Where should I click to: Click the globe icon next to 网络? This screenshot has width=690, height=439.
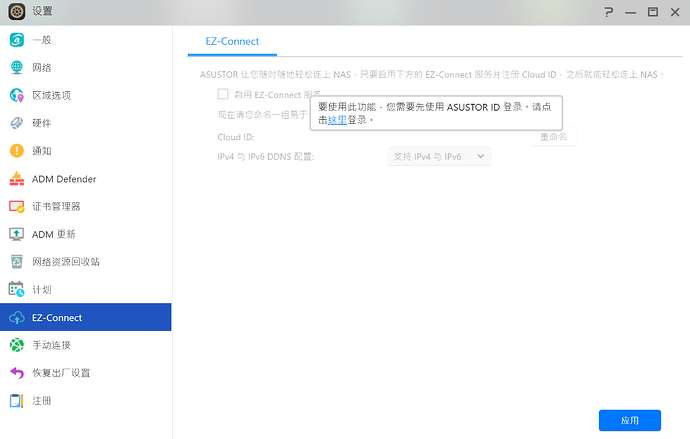[x=16, y=68]
